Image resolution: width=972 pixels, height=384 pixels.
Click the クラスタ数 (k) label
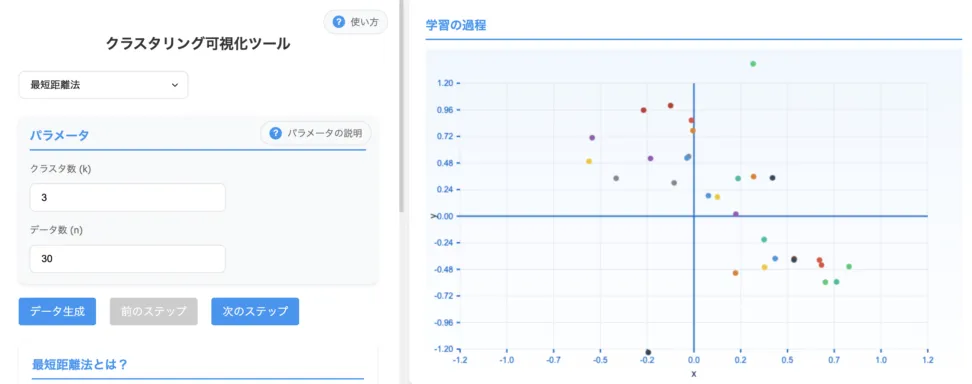61,169
